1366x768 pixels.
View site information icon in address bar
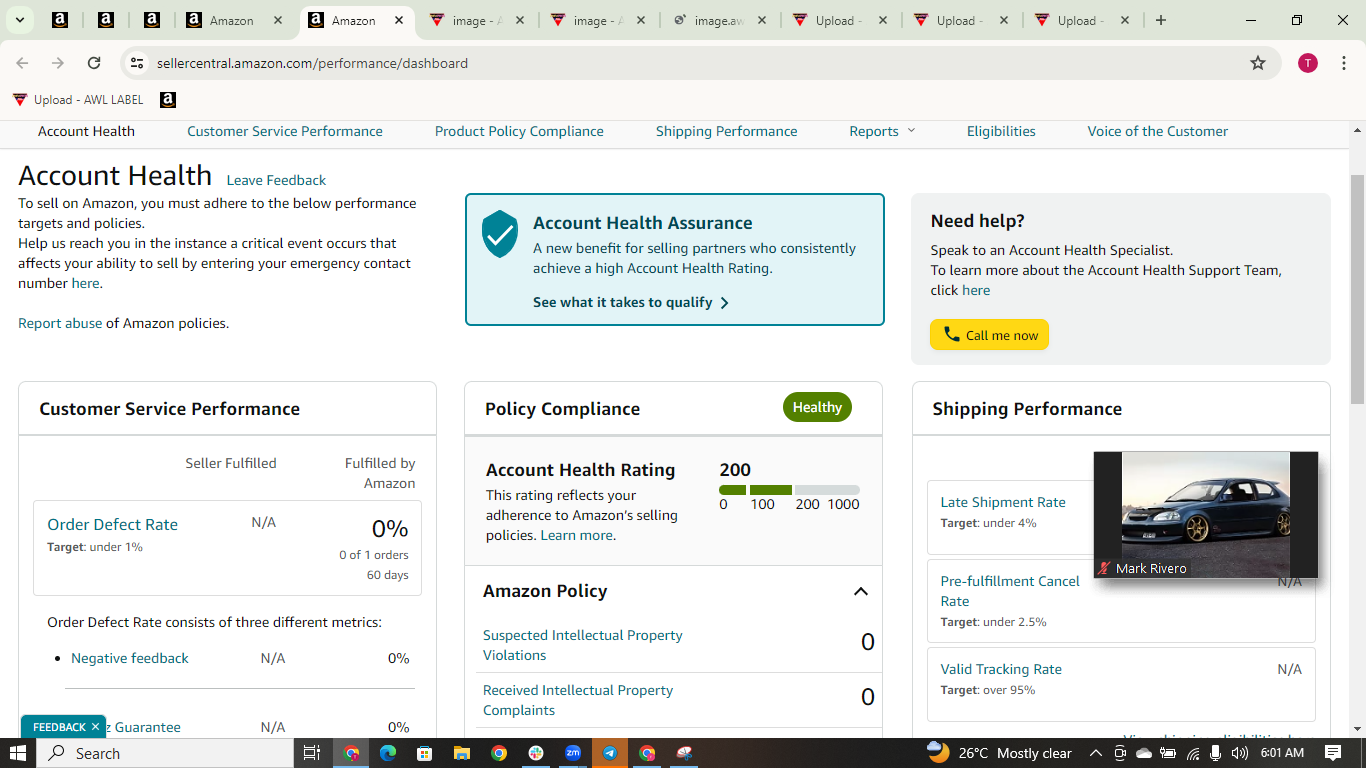click(137, 63)
